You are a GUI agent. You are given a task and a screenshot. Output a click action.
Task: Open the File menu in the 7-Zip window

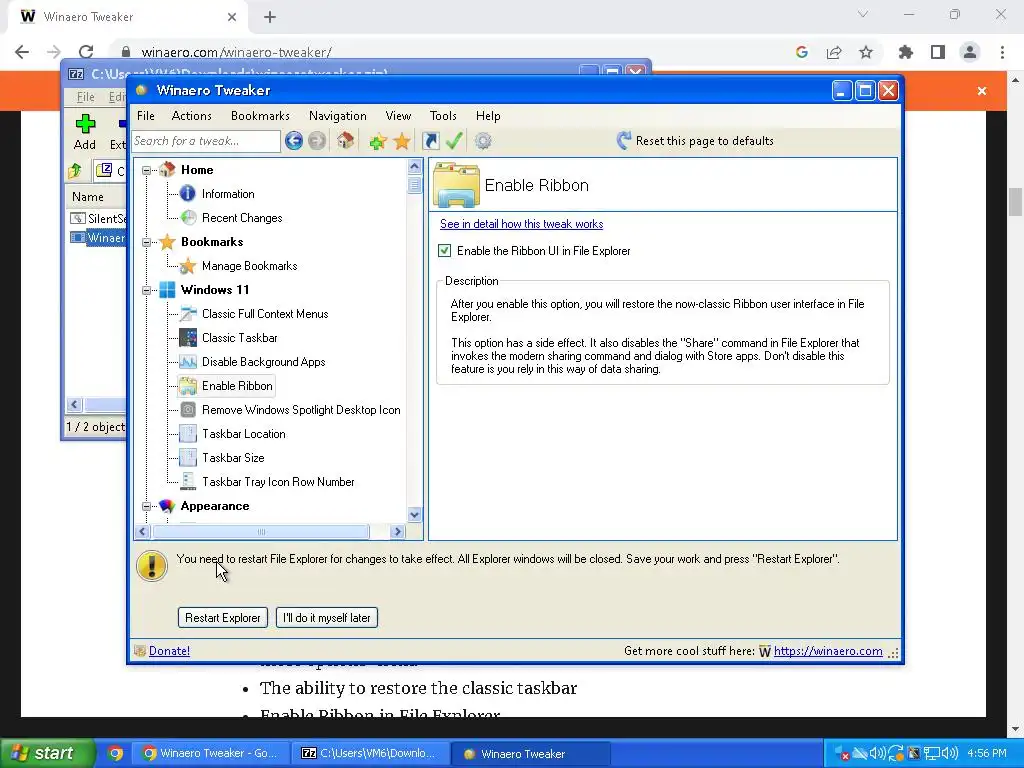[86, 97]
